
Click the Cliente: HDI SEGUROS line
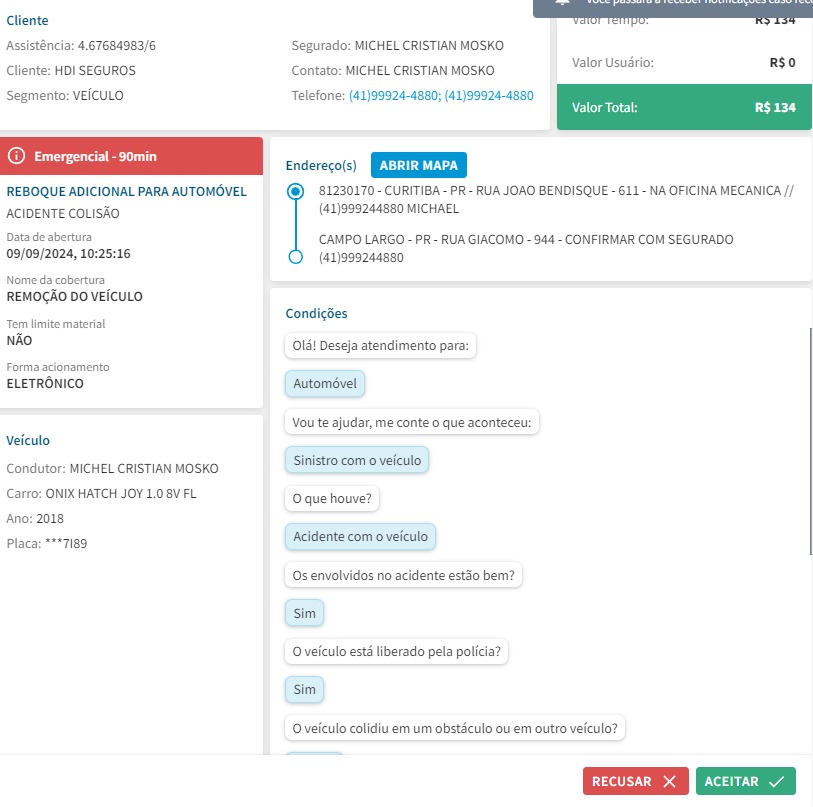point(71,71)
